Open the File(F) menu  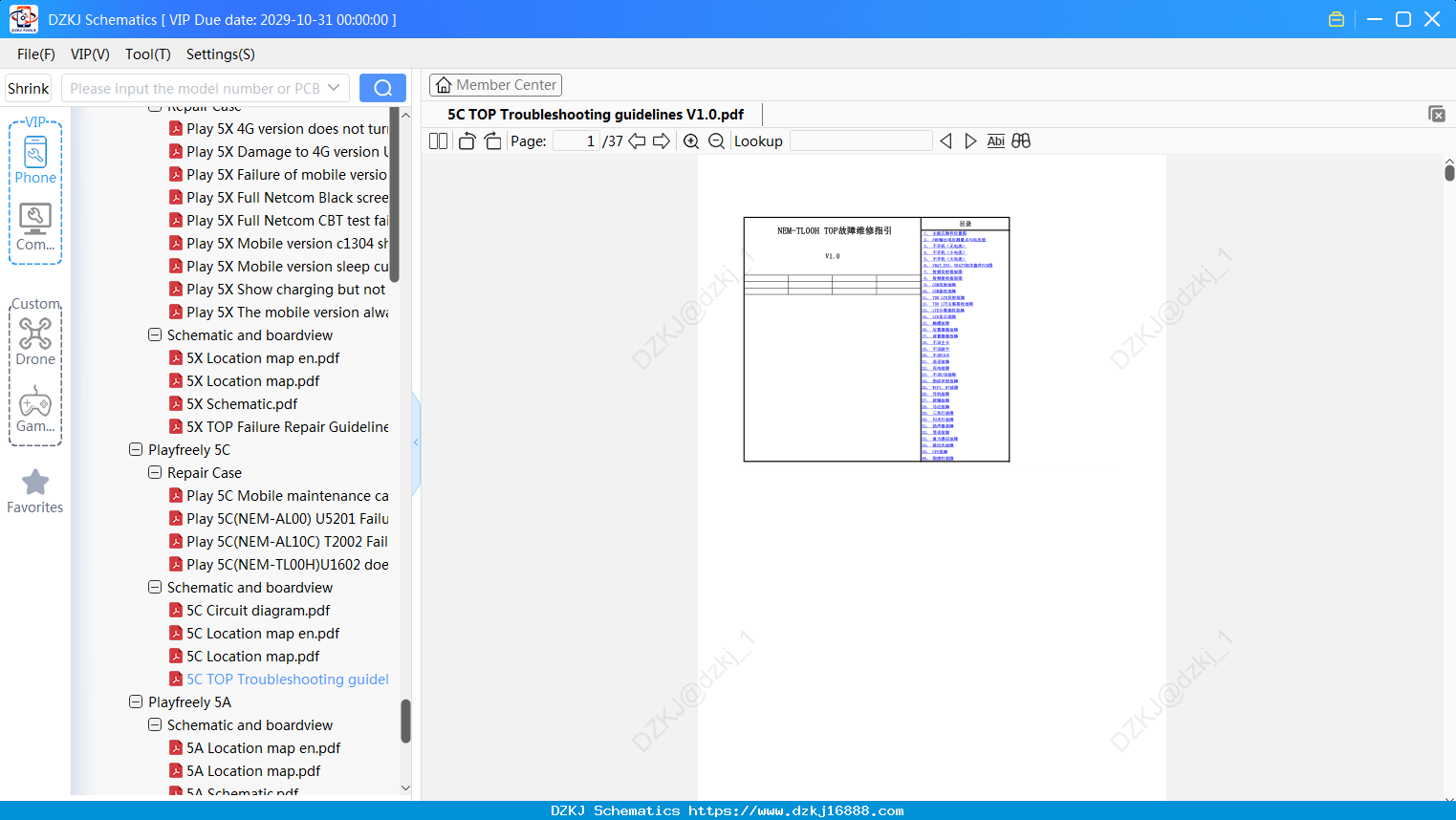36,54
